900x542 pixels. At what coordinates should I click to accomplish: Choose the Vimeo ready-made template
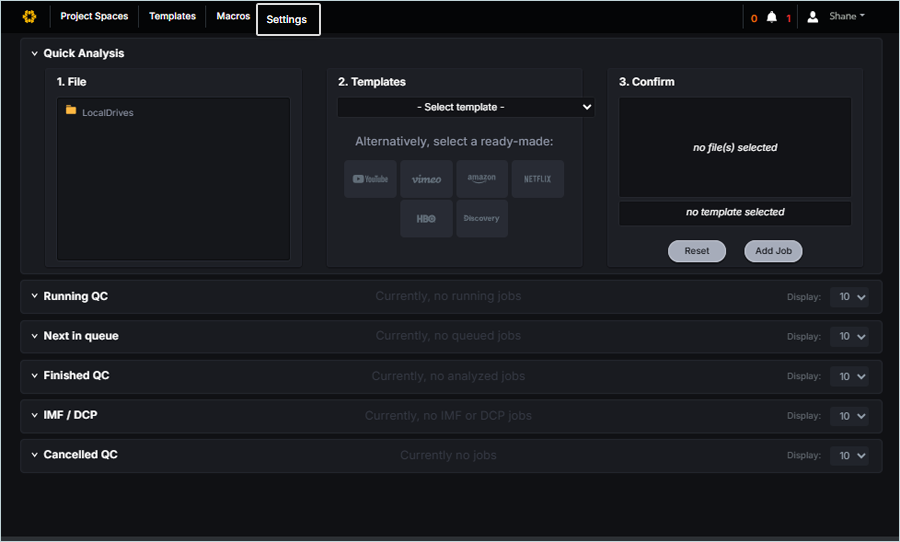click(x=426, y=179)
